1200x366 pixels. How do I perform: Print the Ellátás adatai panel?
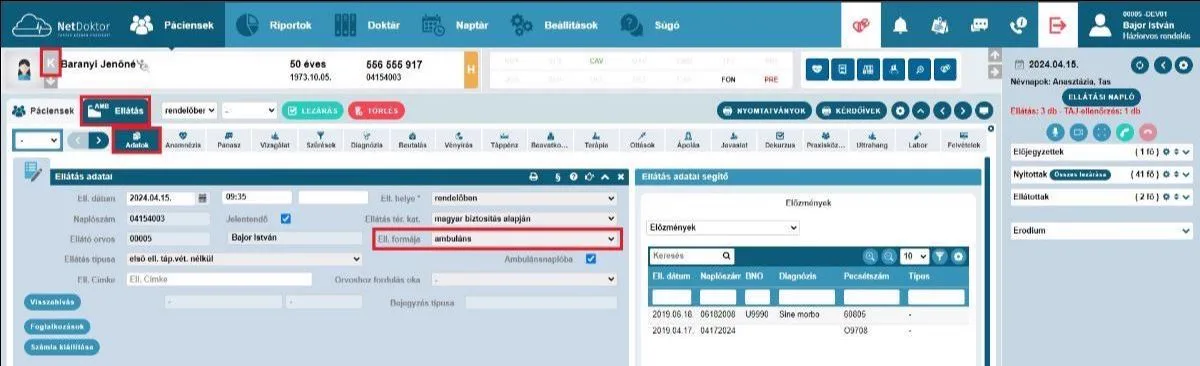click(534, 177)
